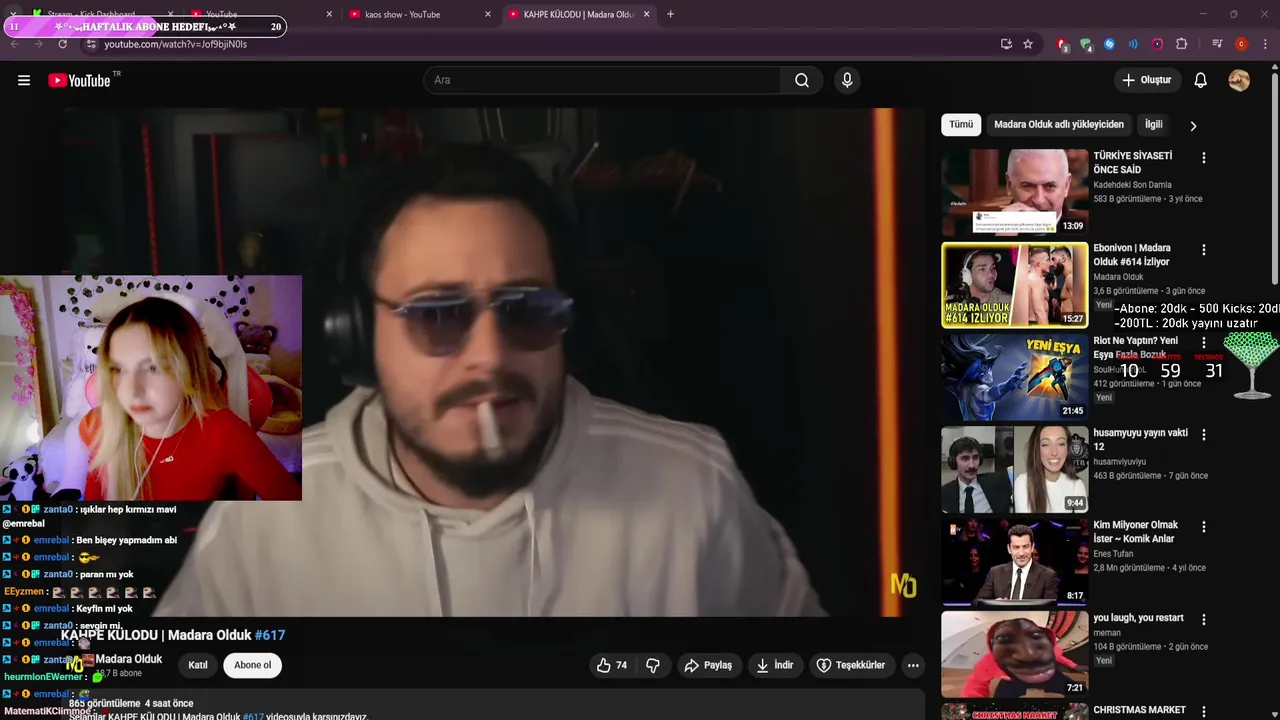Open Madara Olduk #614 İzliyor thumbnail
1280x720 pixels.
(1014, 285)
